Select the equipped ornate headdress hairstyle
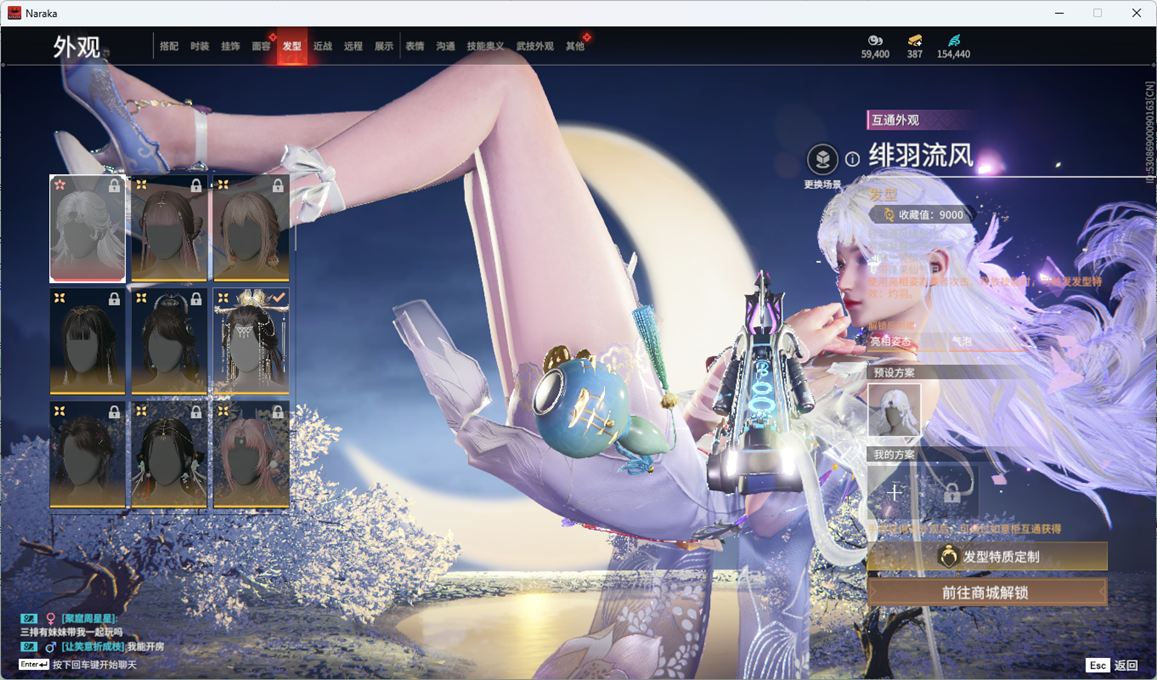This screenshot has height=680, width=1157. [251, 341]
